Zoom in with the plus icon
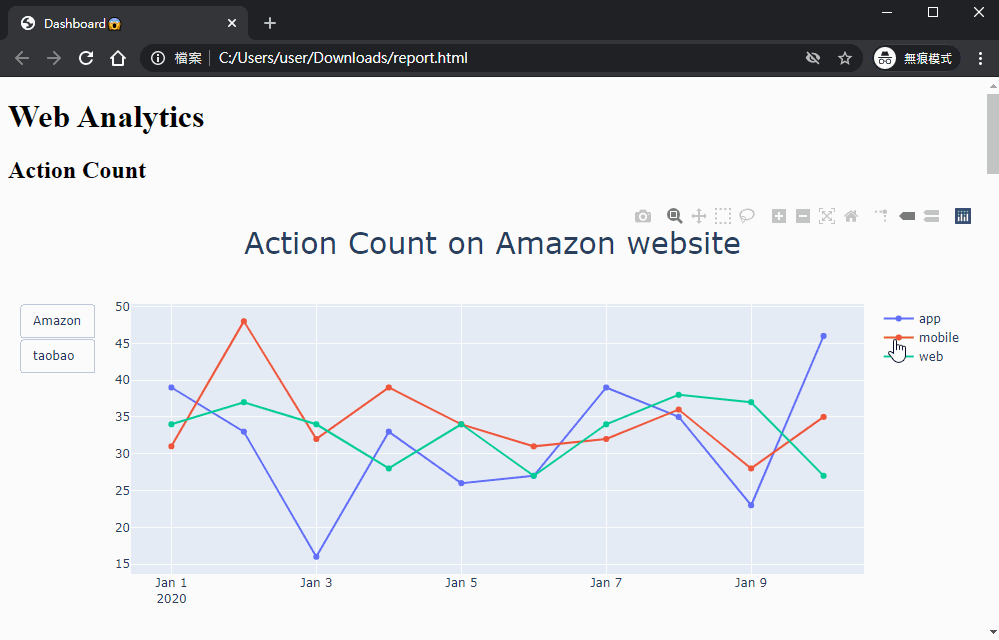This screenshot has height=640, width=999. (x=779, y=217)
